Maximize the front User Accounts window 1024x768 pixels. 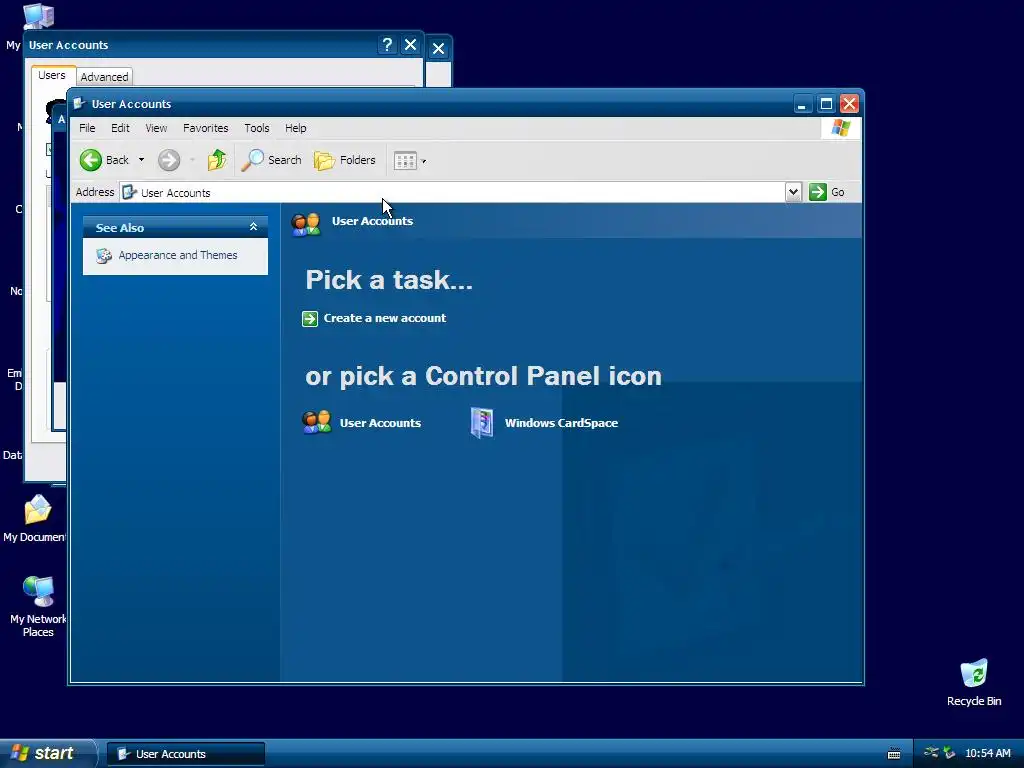point(826,104)
